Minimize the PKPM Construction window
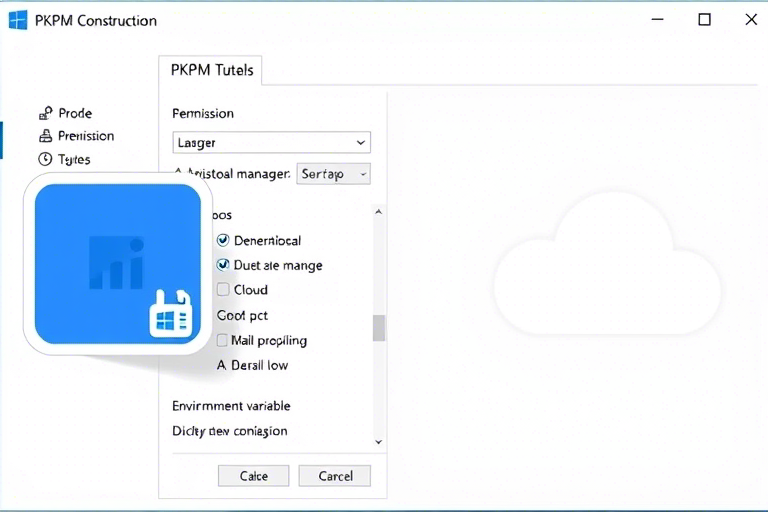Viewport: 768px width, 512px height. (657, 20)
